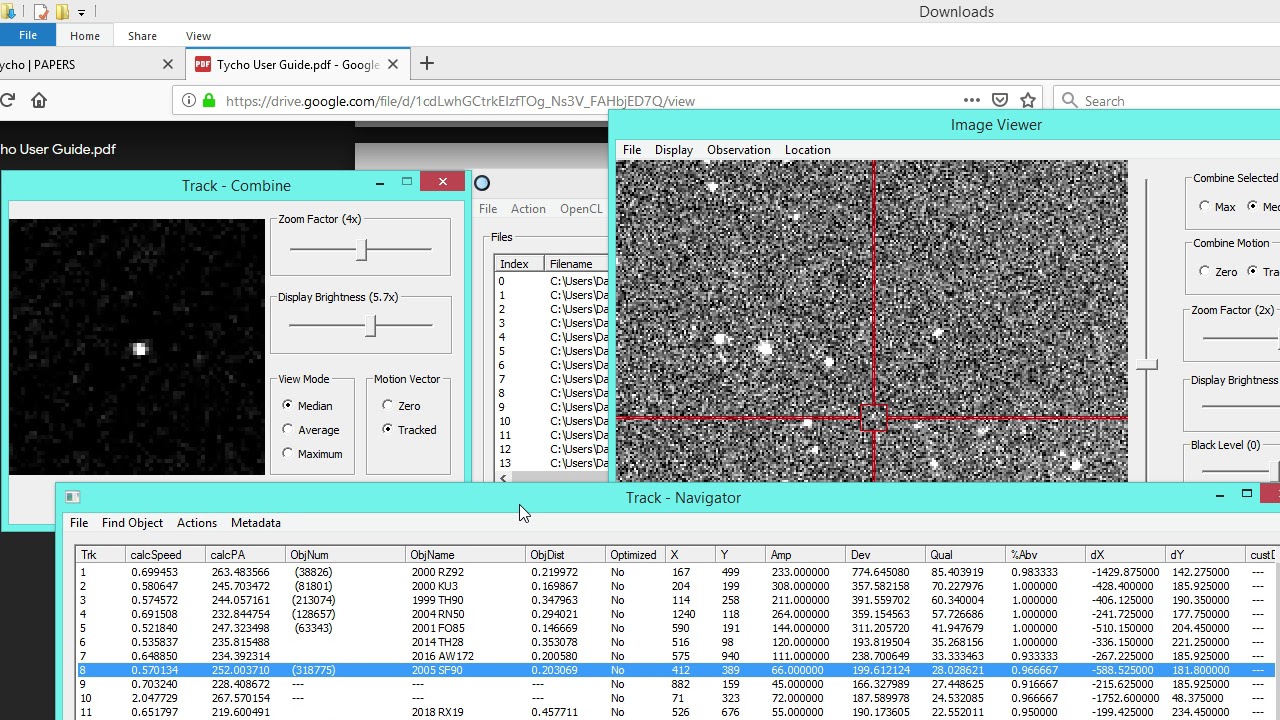
Task: Adjust the Display Brightness (5.7x) slider
Action: coord(371,325)
